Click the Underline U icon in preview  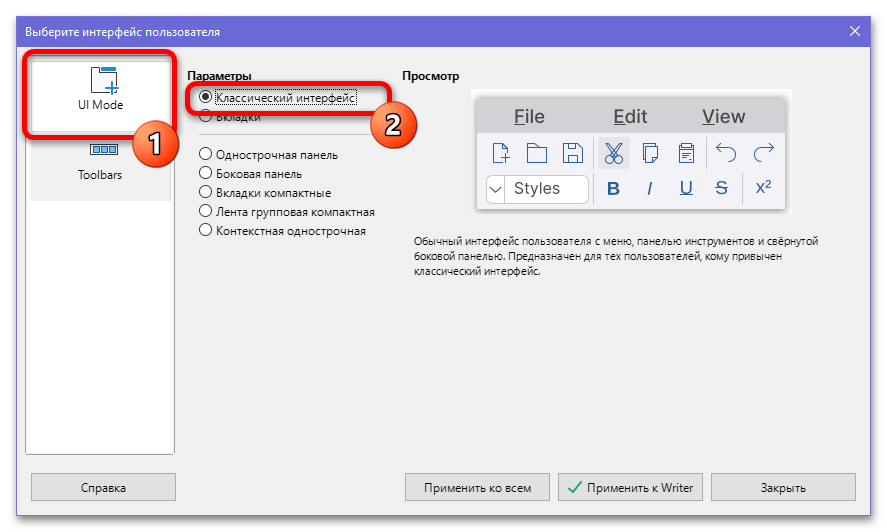pyautogui.click(x=686, y=188)
